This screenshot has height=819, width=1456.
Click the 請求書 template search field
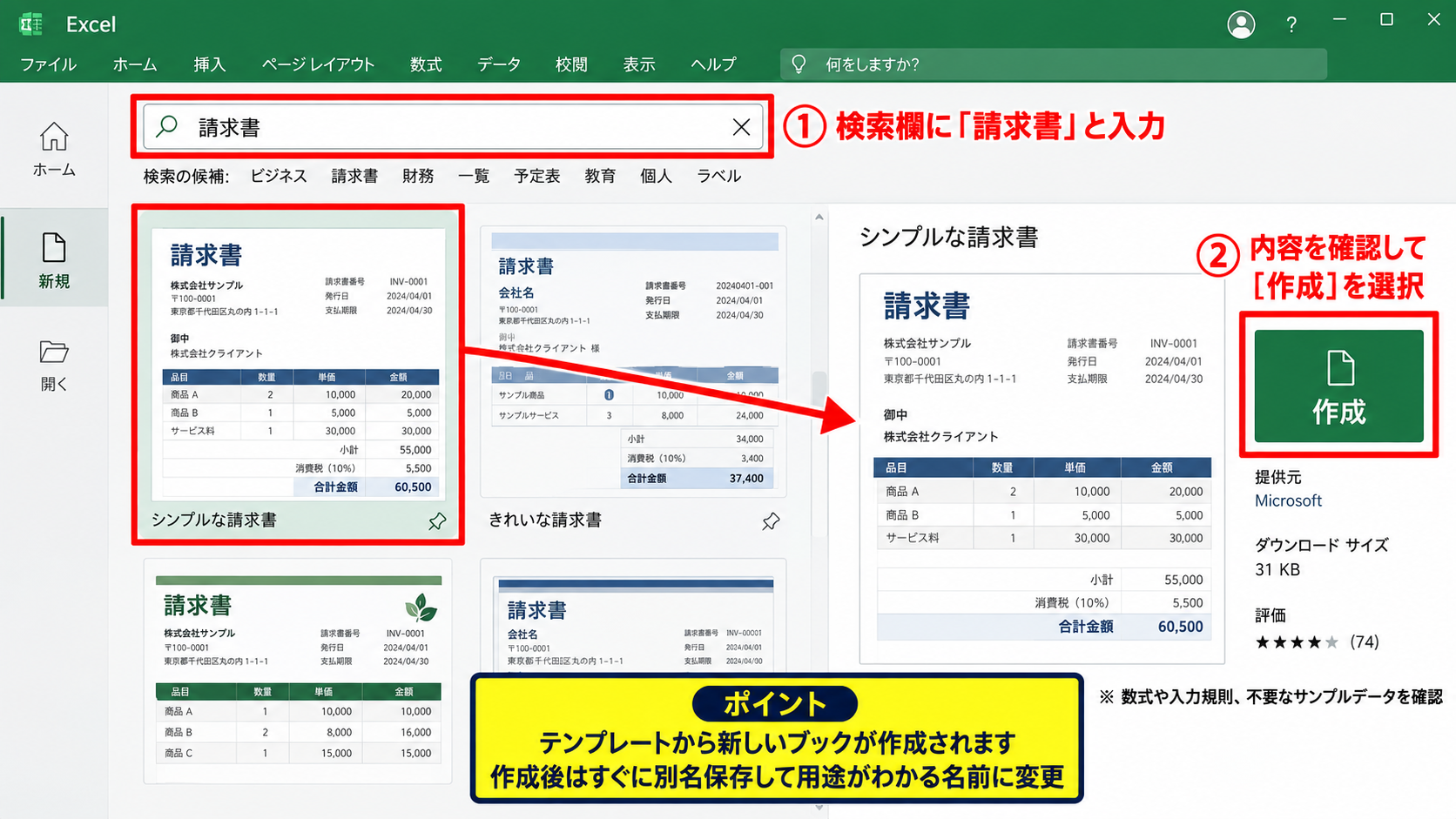pos(453,127)
